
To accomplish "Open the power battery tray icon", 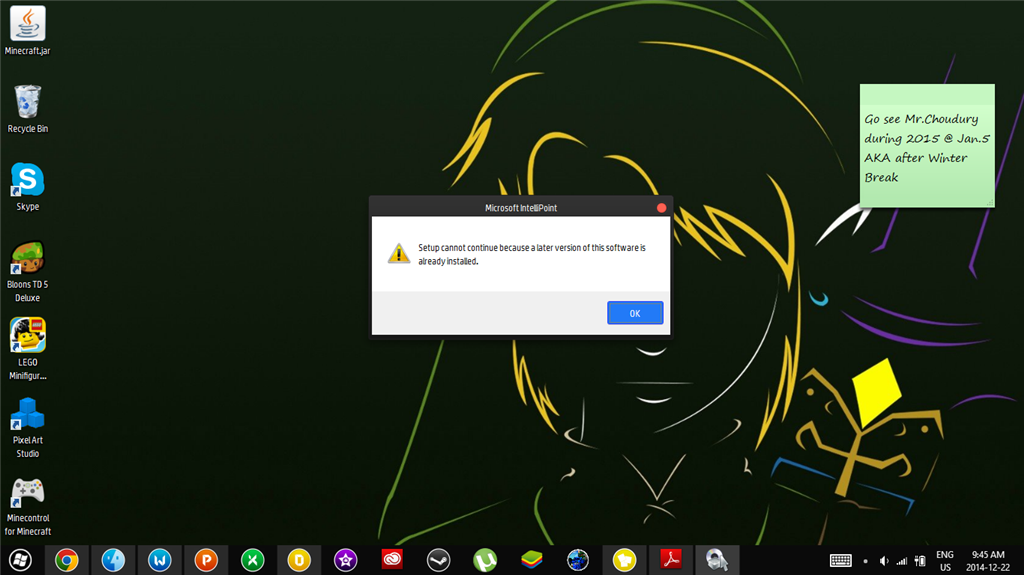I will 920,561.
